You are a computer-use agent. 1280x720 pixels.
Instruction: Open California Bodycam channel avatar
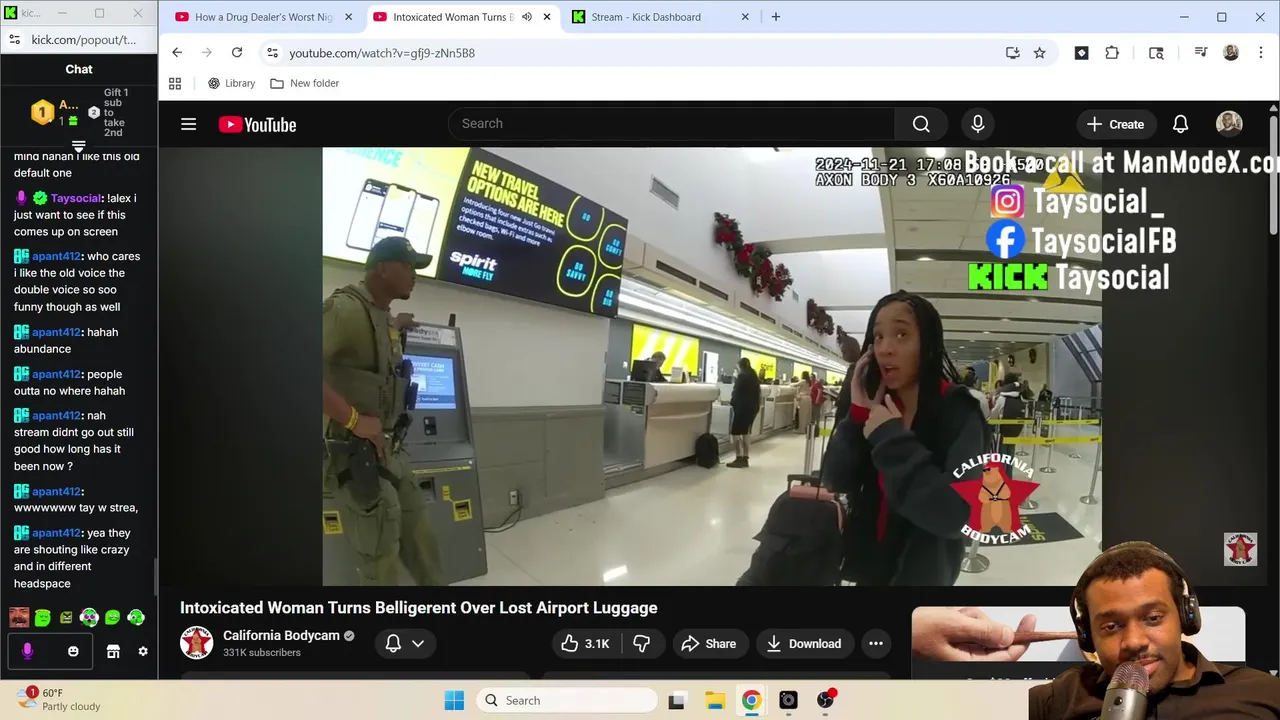click(197, 643)
